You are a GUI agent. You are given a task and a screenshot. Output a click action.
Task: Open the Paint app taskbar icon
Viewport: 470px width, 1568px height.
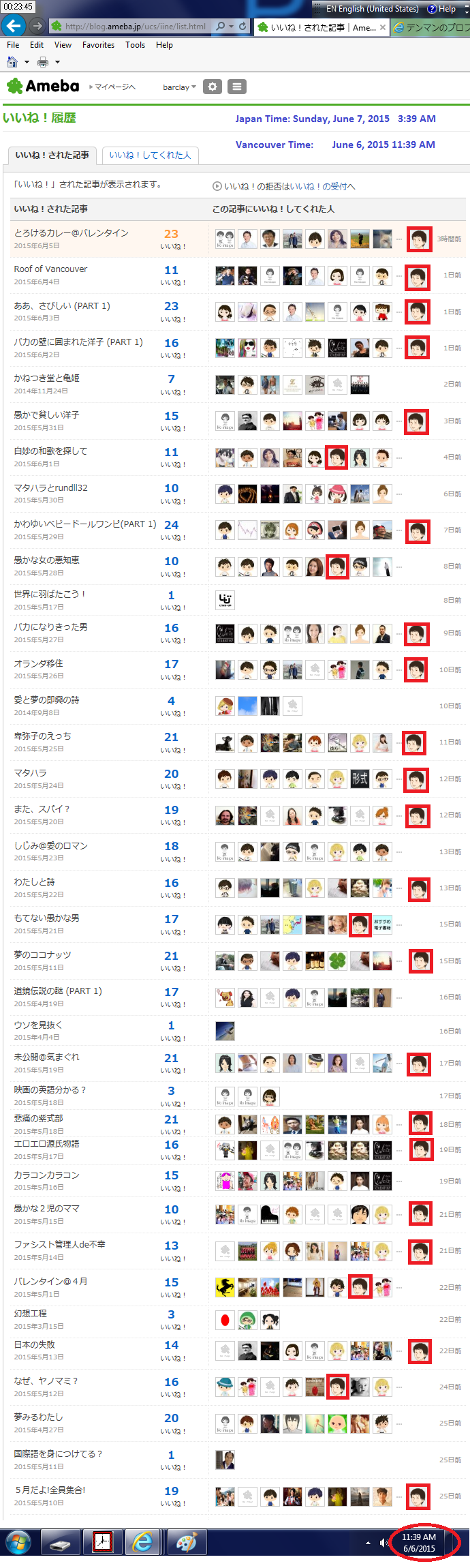click(185, 1541)
